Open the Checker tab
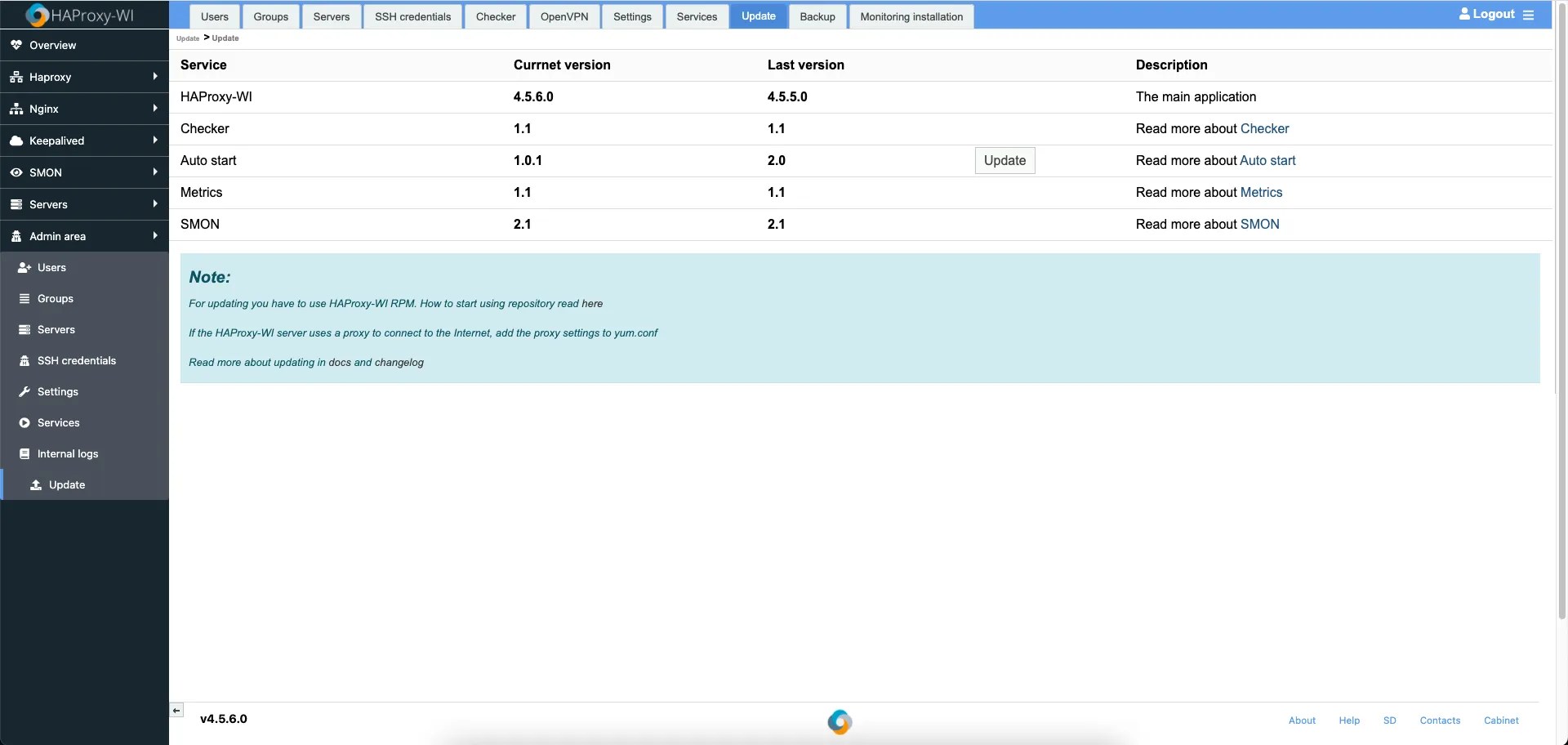The width and height of the screenshot is (1568, 745). click(496, 16)
